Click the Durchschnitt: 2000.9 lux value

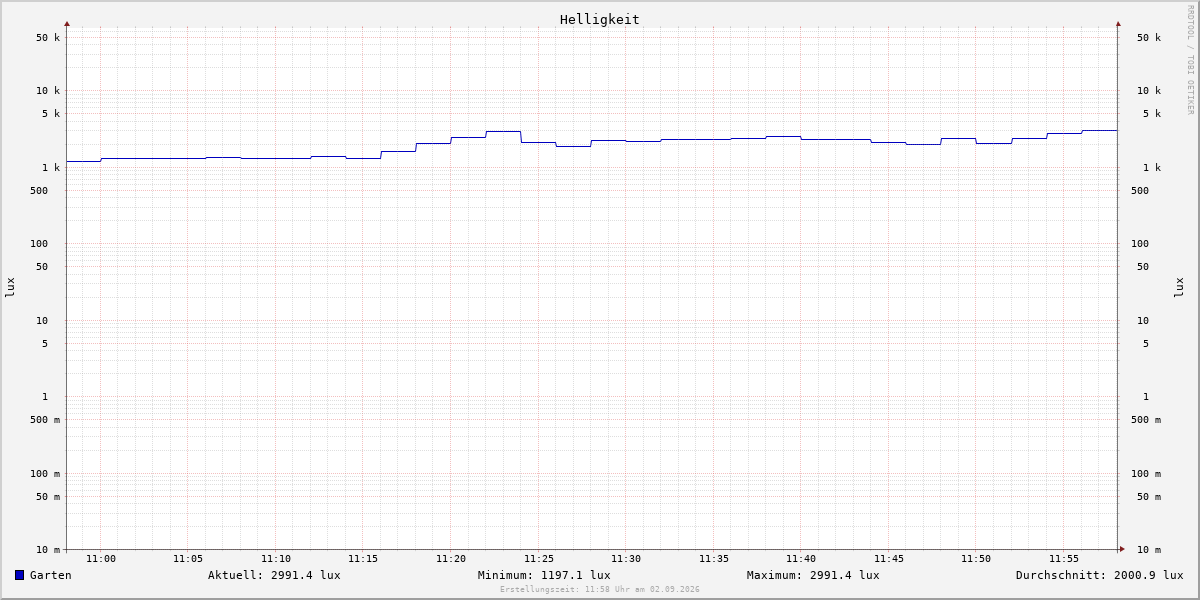coord(1100,575)
